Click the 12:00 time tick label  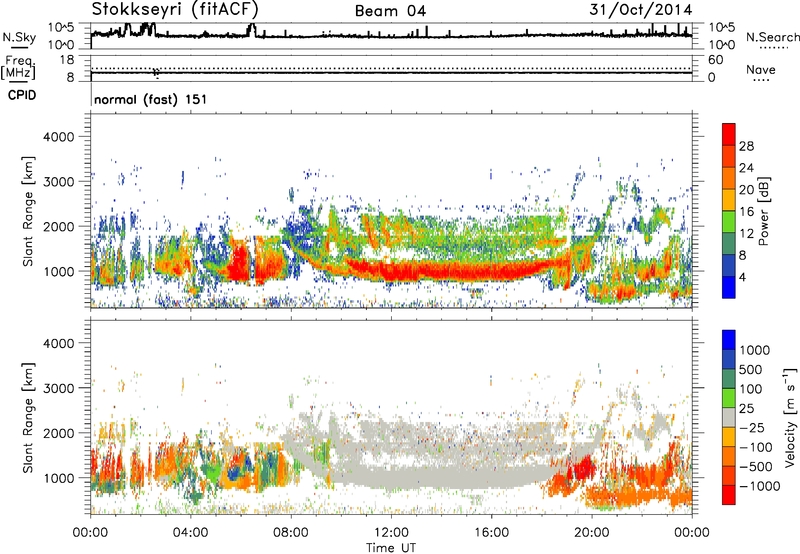391,533
